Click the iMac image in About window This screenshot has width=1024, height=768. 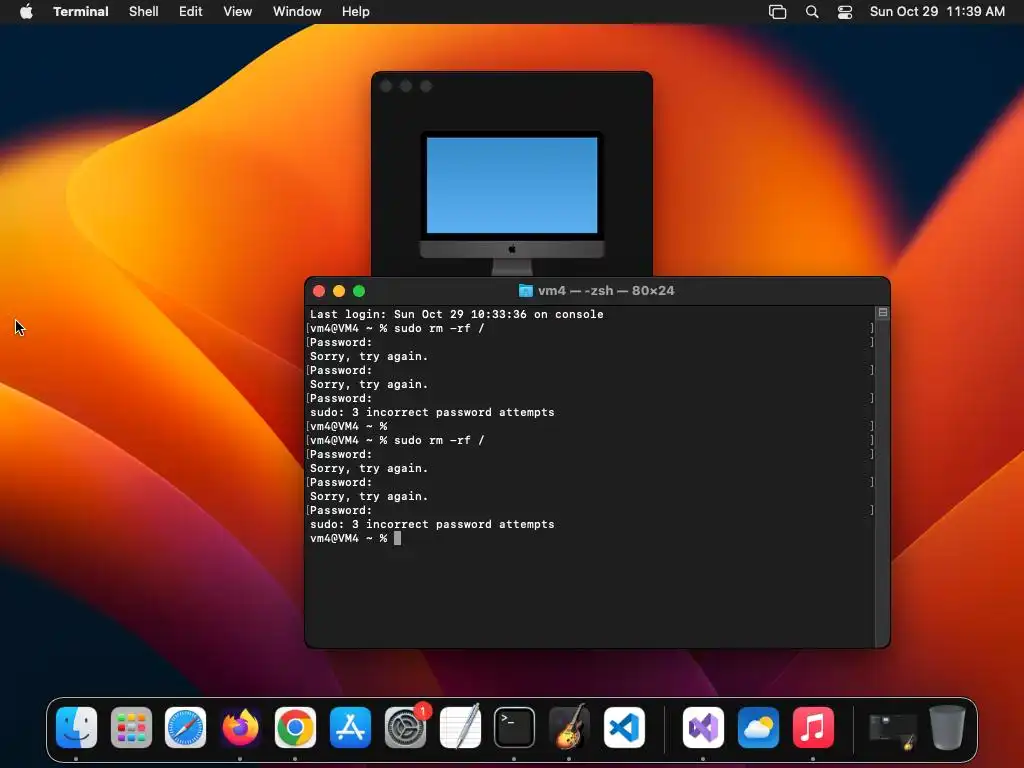pyautogui.click(x=512, y=203)
